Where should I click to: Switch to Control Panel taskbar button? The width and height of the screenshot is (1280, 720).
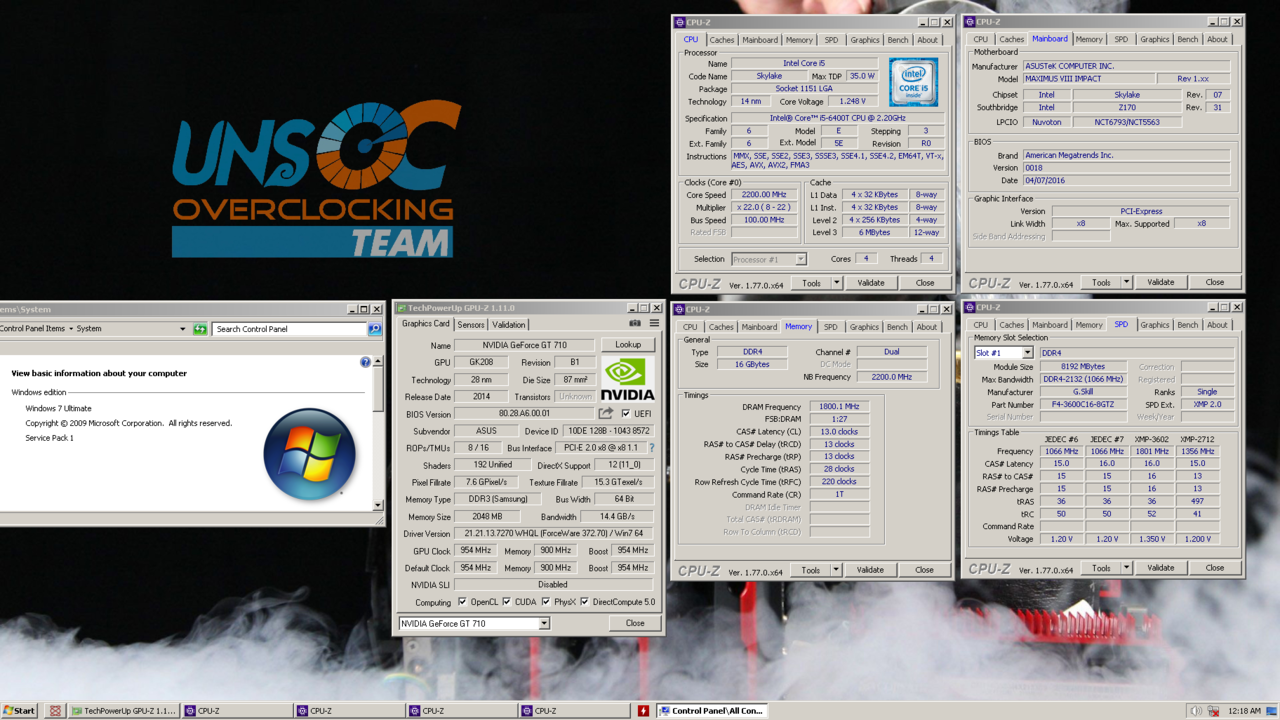710,711
